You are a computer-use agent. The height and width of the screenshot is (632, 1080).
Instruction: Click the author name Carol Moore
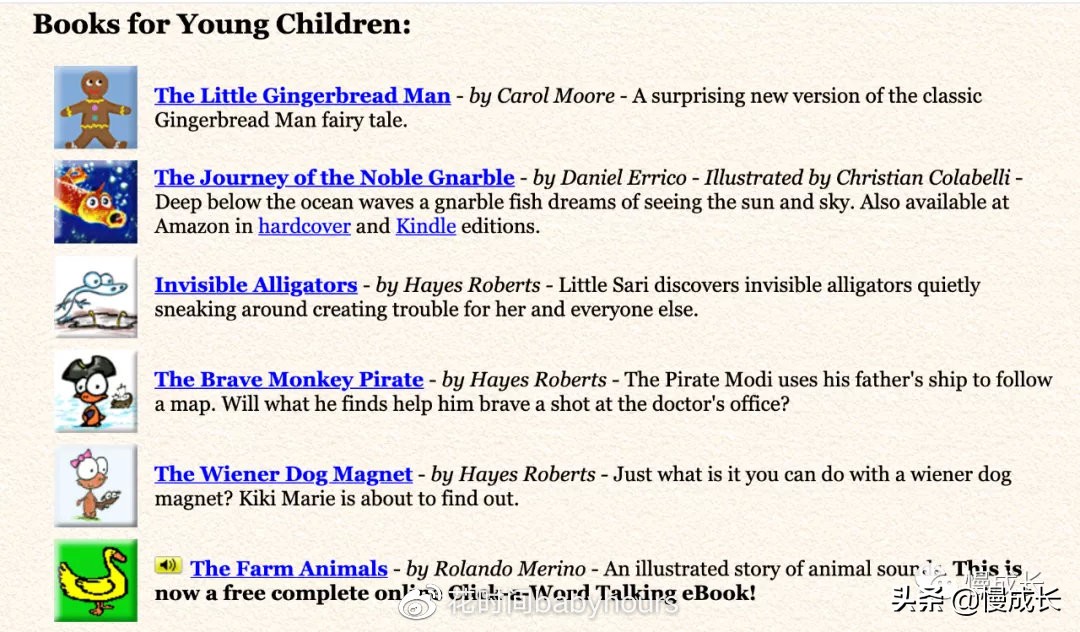tap(556, 96)
